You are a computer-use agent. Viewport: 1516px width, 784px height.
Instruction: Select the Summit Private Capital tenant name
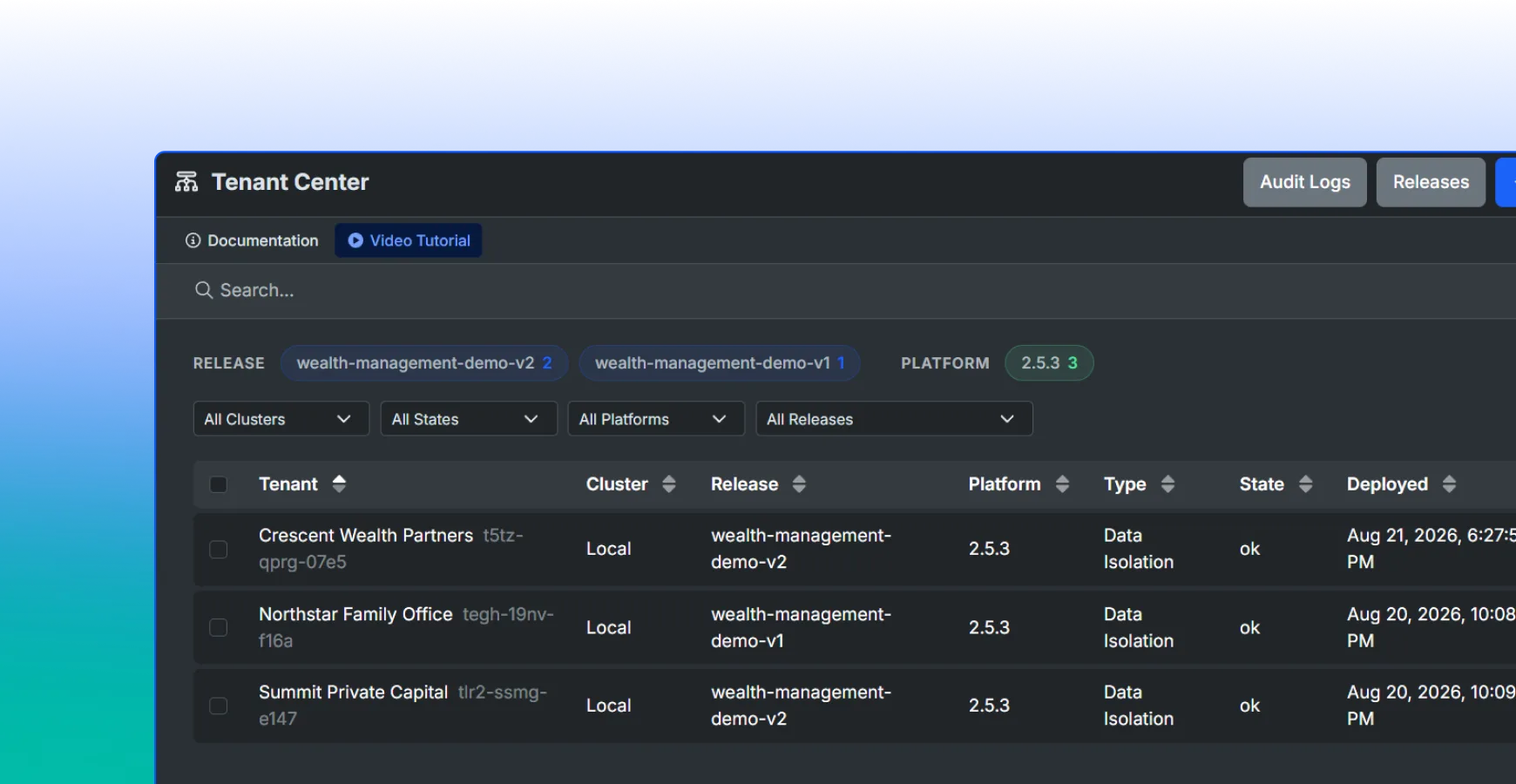[x=353, y=693]
